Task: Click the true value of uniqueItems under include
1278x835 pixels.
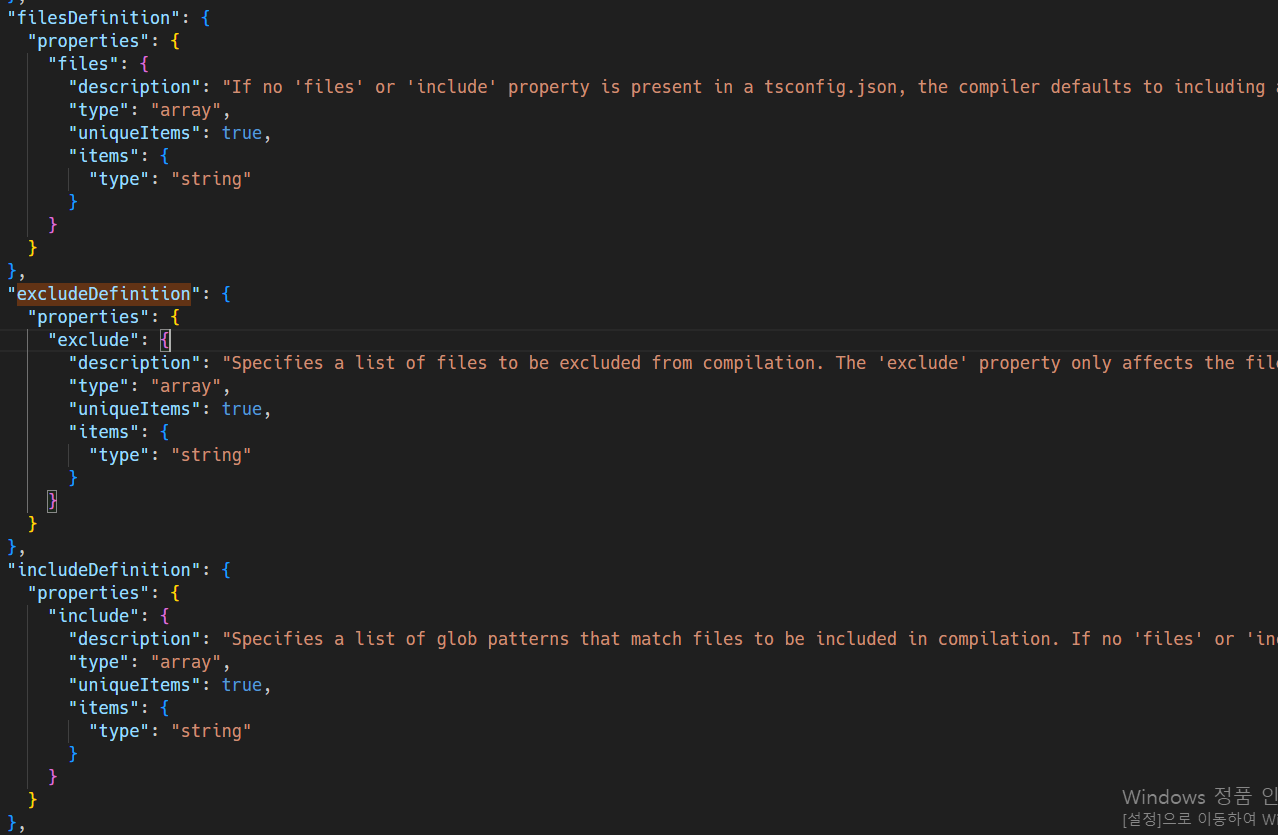Action: point(242,685)
